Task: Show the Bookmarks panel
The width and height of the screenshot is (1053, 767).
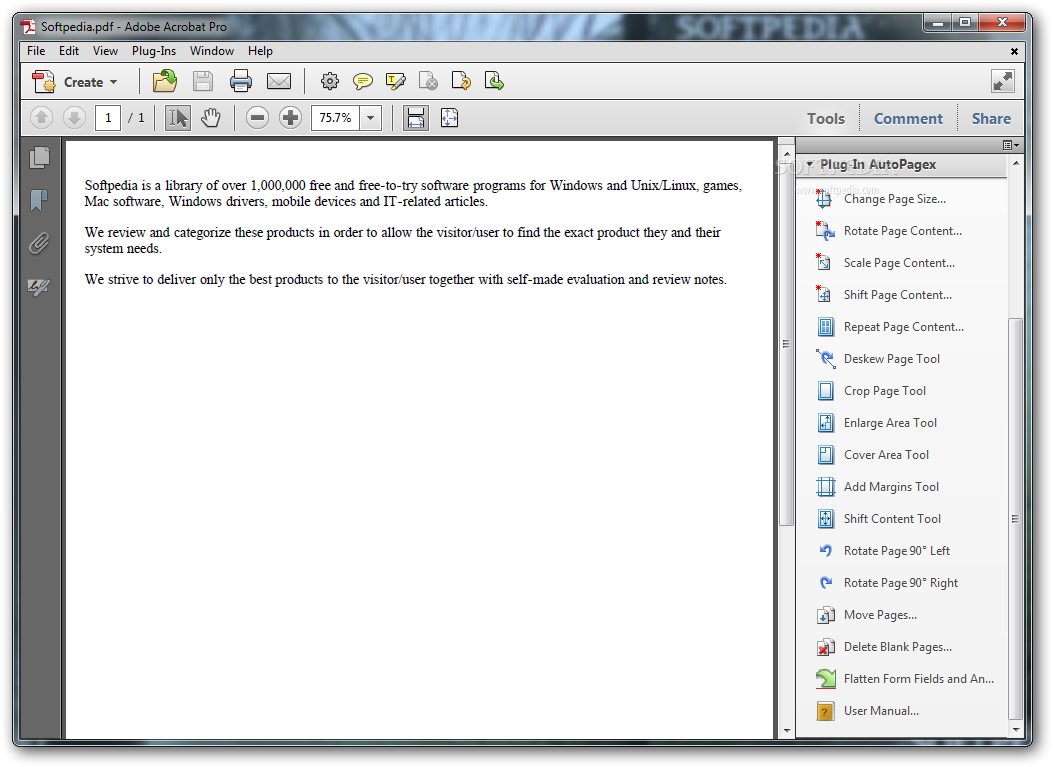Action: pyautogui.click(x=39, y=199)
